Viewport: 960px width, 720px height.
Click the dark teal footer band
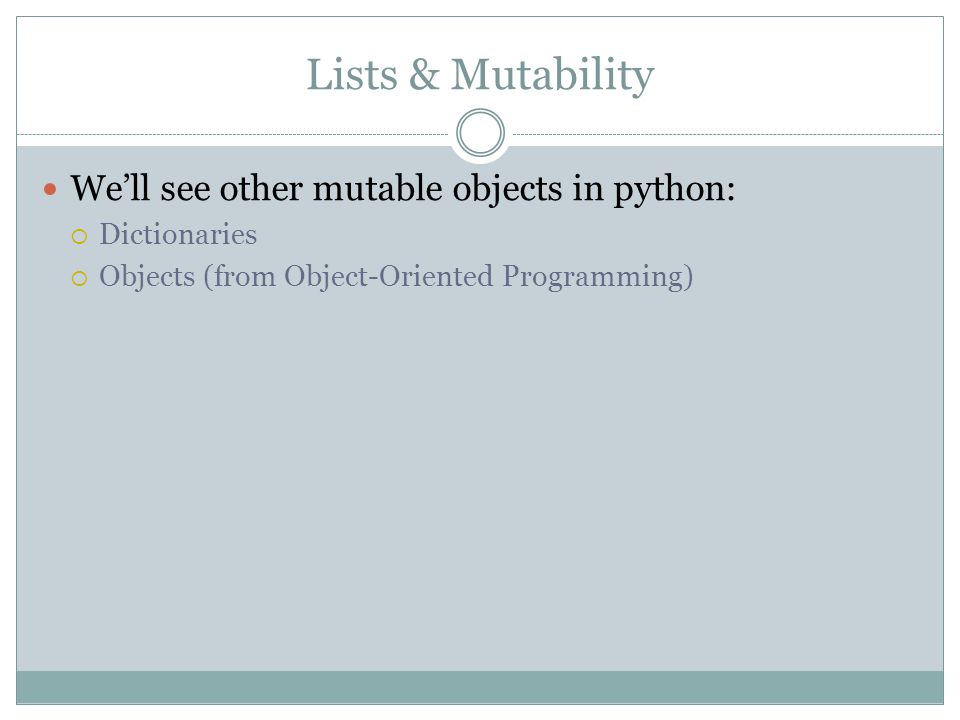[x=480, y=687]
